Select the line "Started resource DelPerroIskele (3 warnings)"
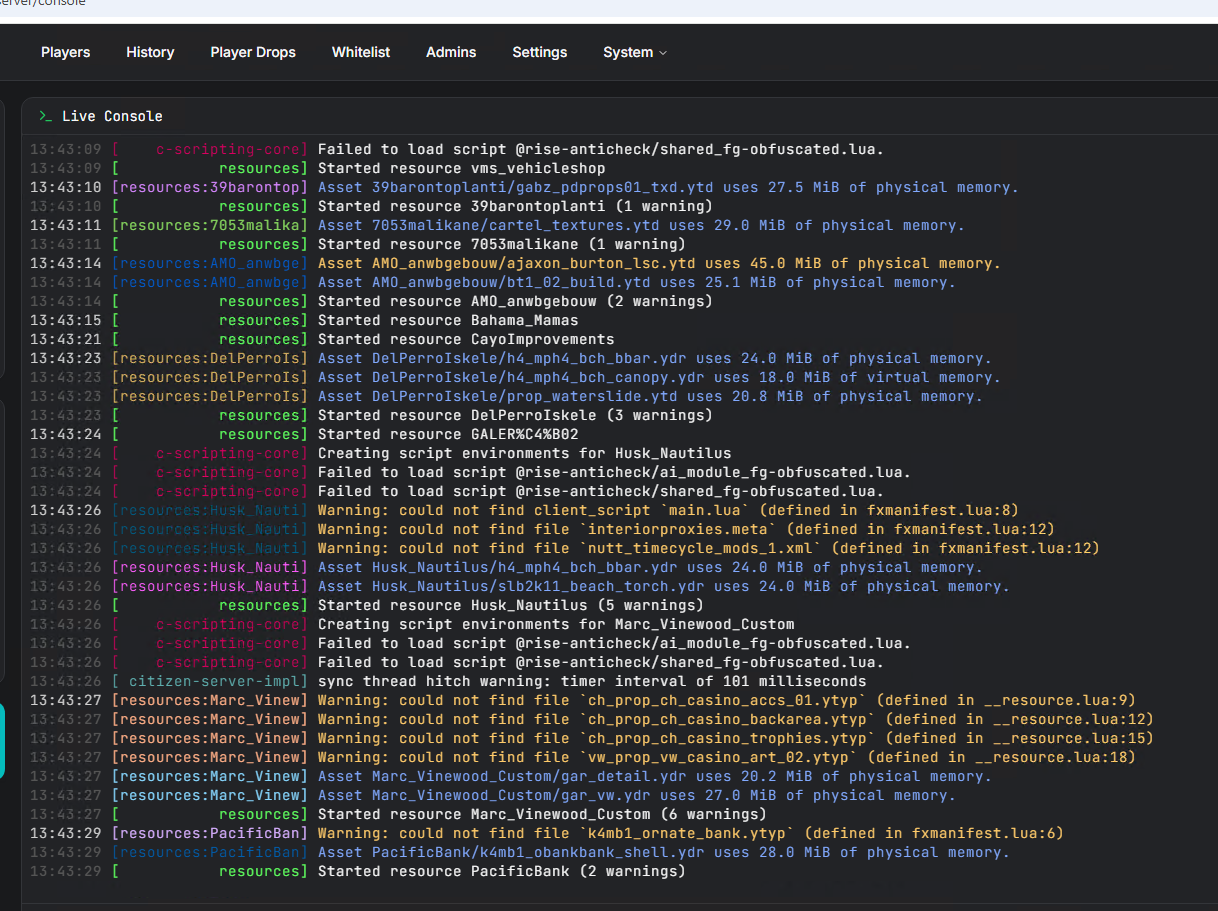This screenshot has width=1218, height=911. 515,415
